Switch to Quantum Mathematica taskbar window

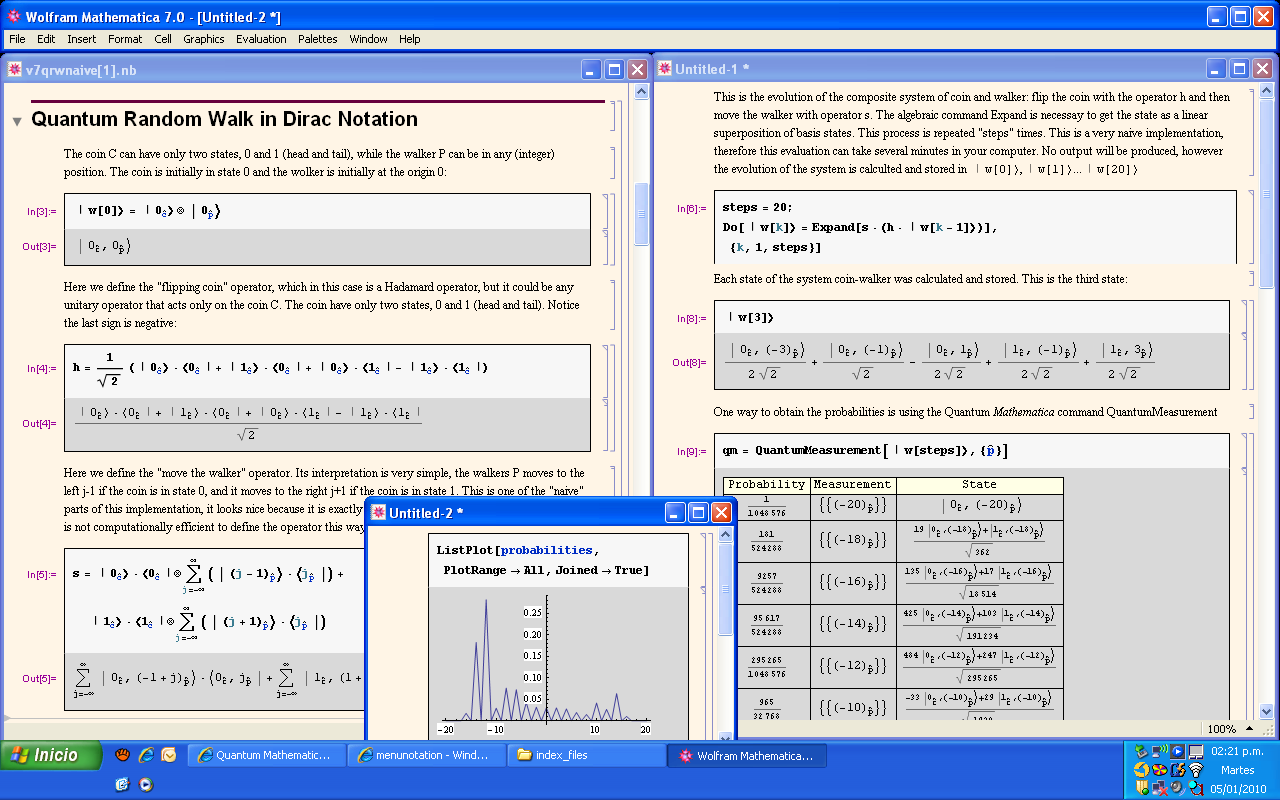[x=266, y=756]
